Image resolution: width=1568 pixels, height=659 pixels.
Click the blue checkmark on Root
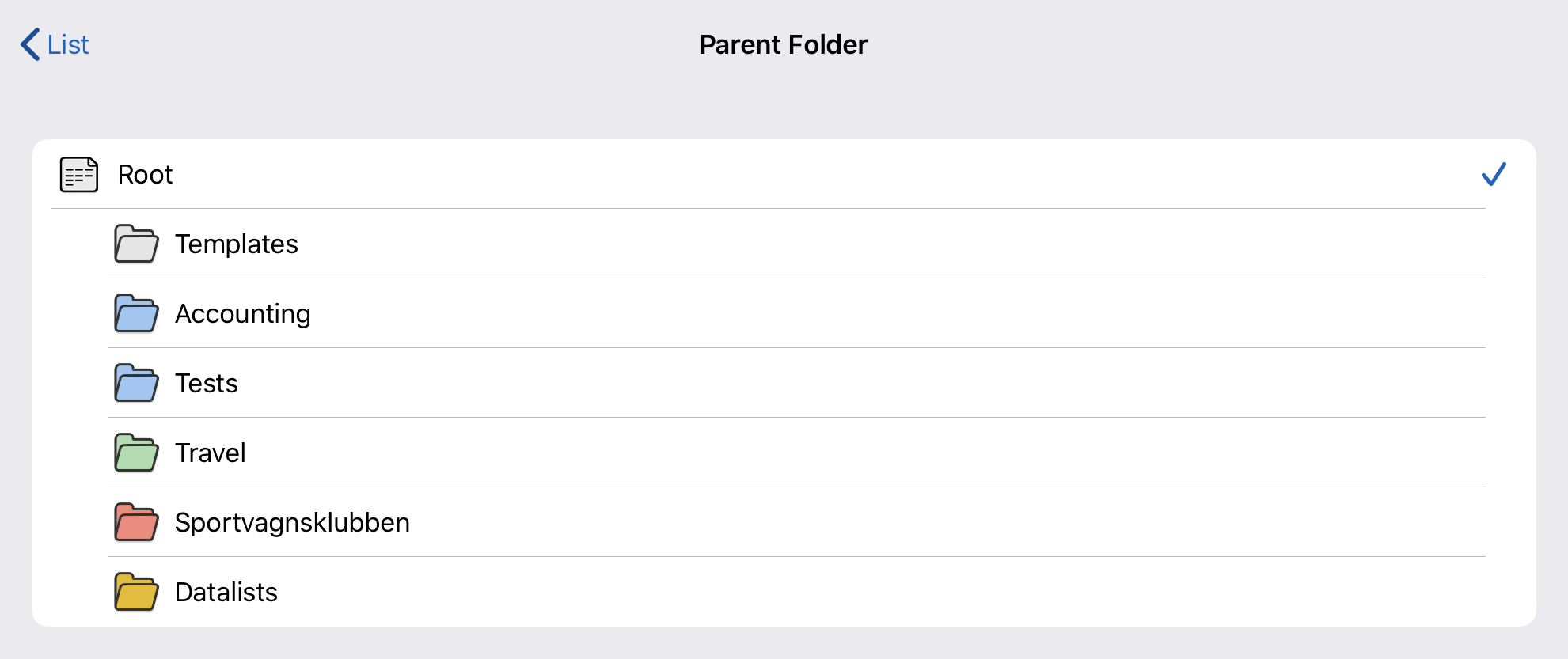click(1494, 174)
